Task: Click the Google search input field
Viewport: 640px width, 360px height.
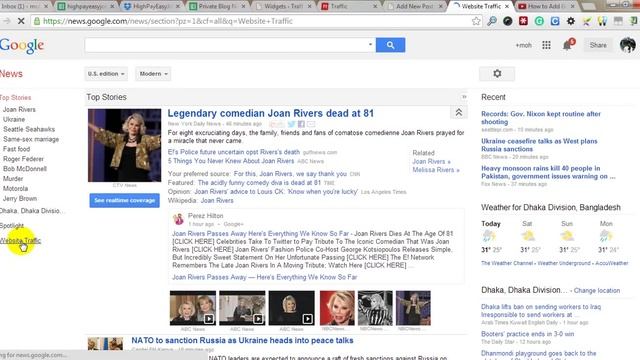Action: coord(226,45)
